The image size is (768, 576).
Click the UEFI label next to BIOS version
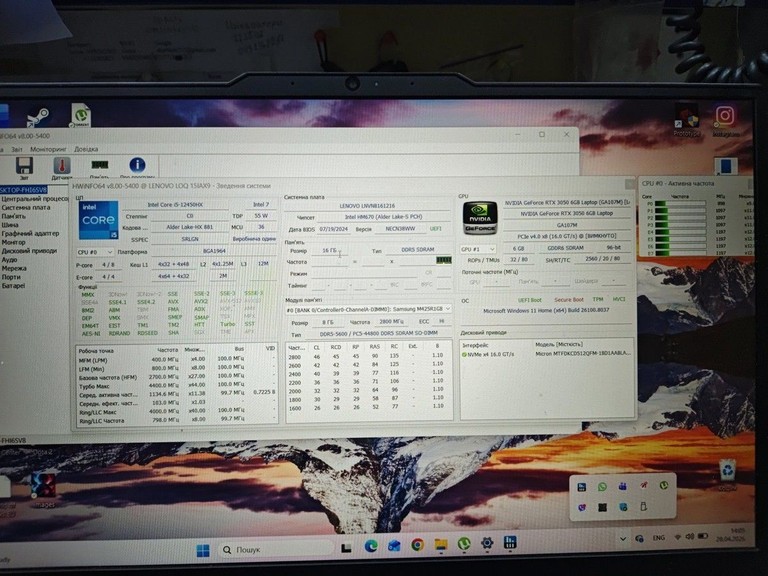click(x=435, y=229)
